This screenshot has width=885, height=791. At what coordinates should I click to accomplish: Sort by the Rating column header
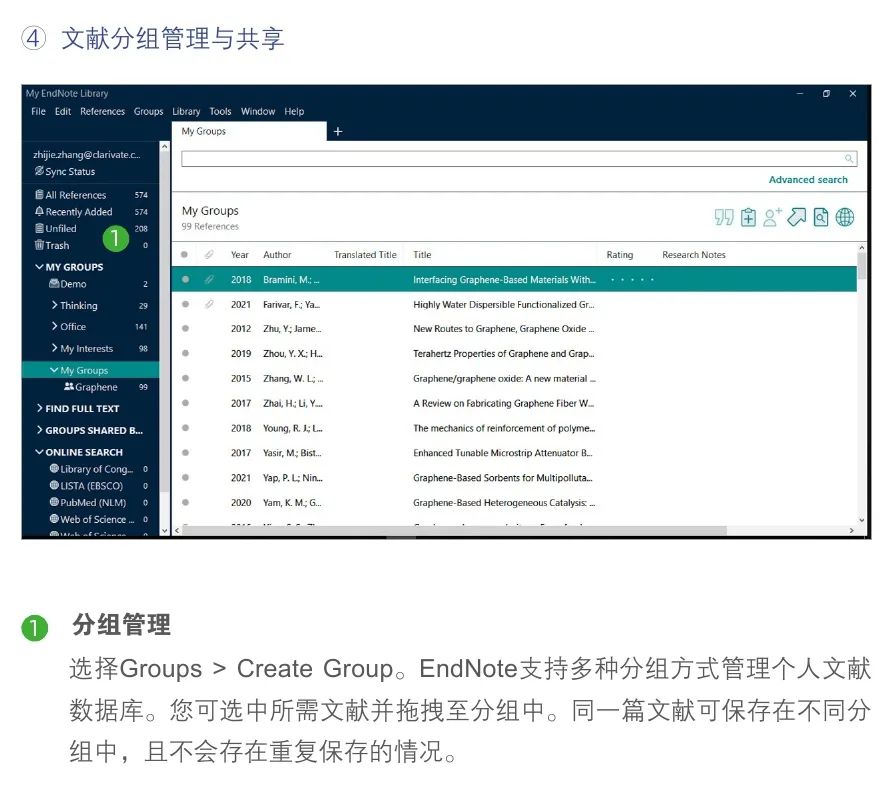[619, 255]
